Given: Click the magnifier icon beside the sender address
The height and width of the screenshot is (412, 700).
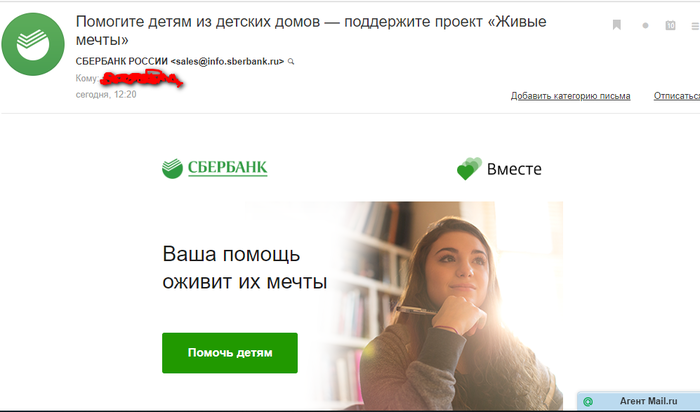Looking at the screenshot, I should click(x=291, y=62).
